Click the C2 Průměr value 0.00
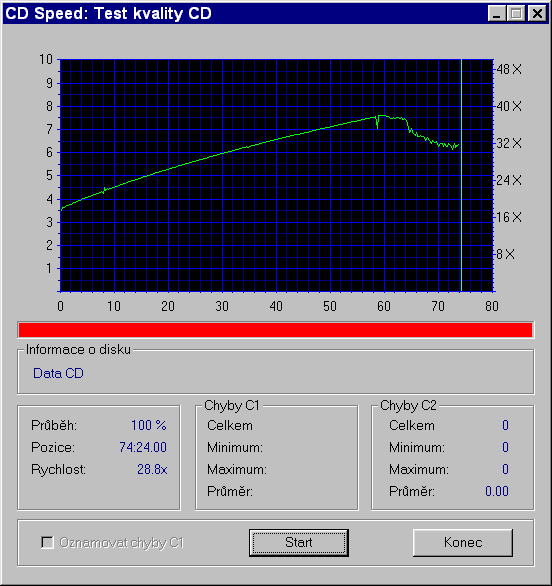 click(497, 491)
